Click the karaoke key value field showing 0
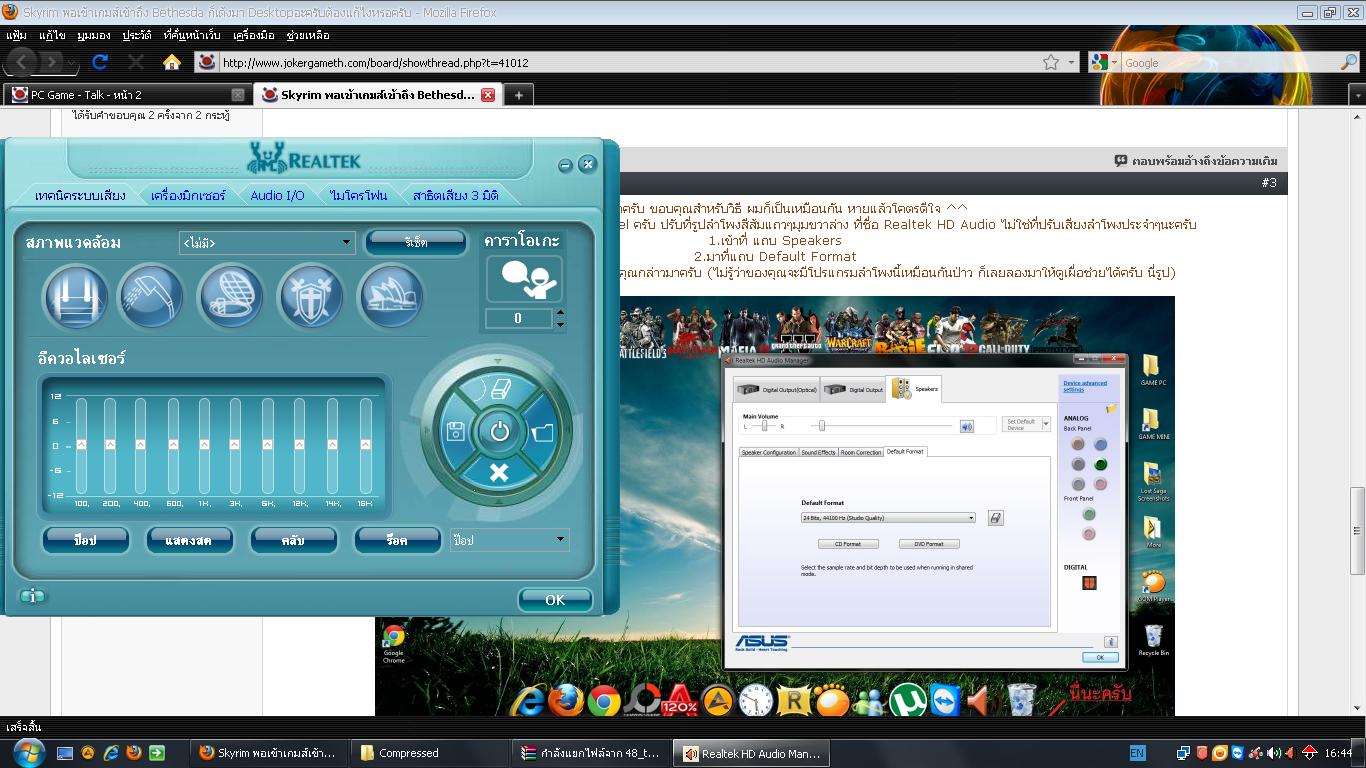Screen dimensions: 1366x768 pyautogui.click(x=518, y=318)
